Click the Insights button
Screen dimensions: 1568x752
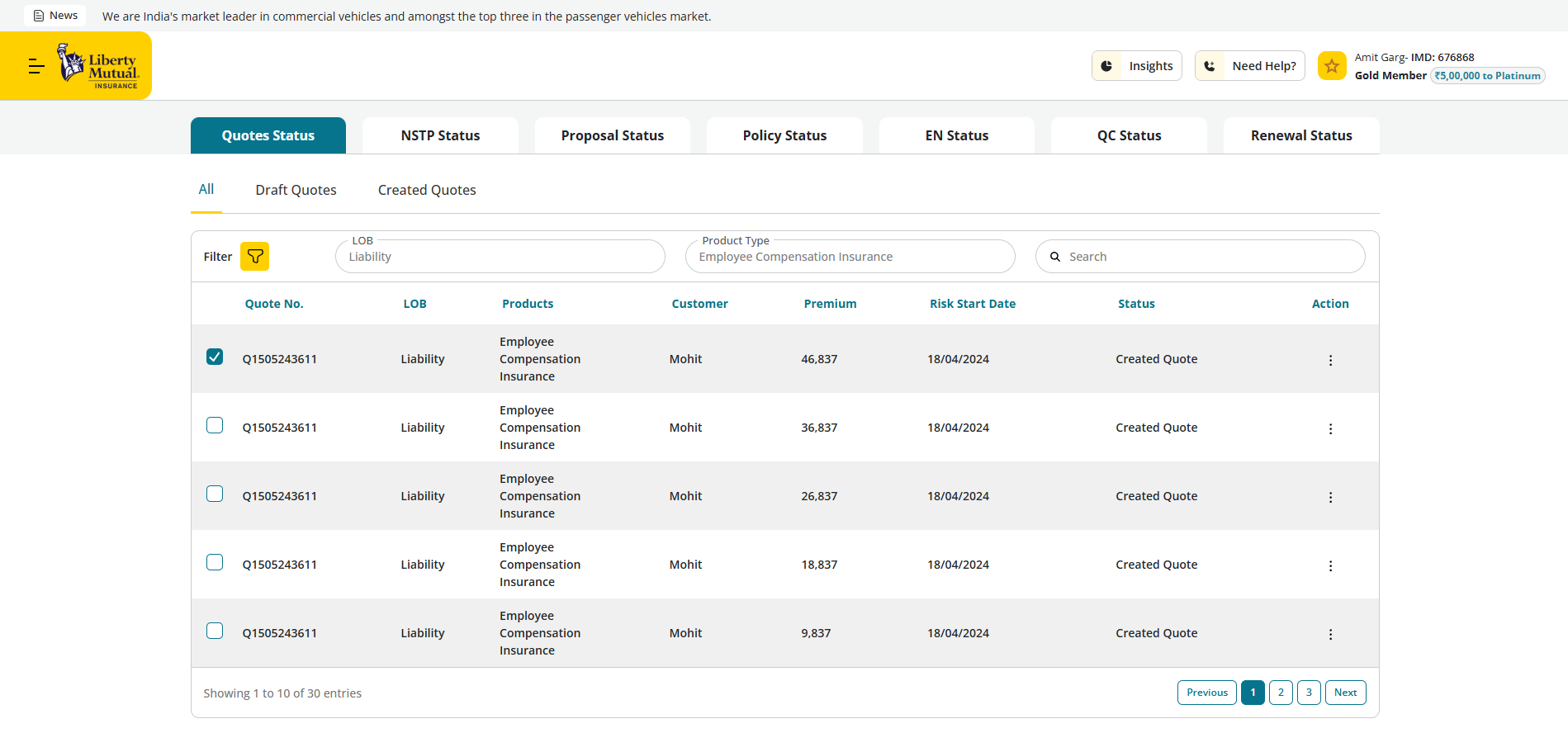pyautogui.click(x=1136, y=66)
